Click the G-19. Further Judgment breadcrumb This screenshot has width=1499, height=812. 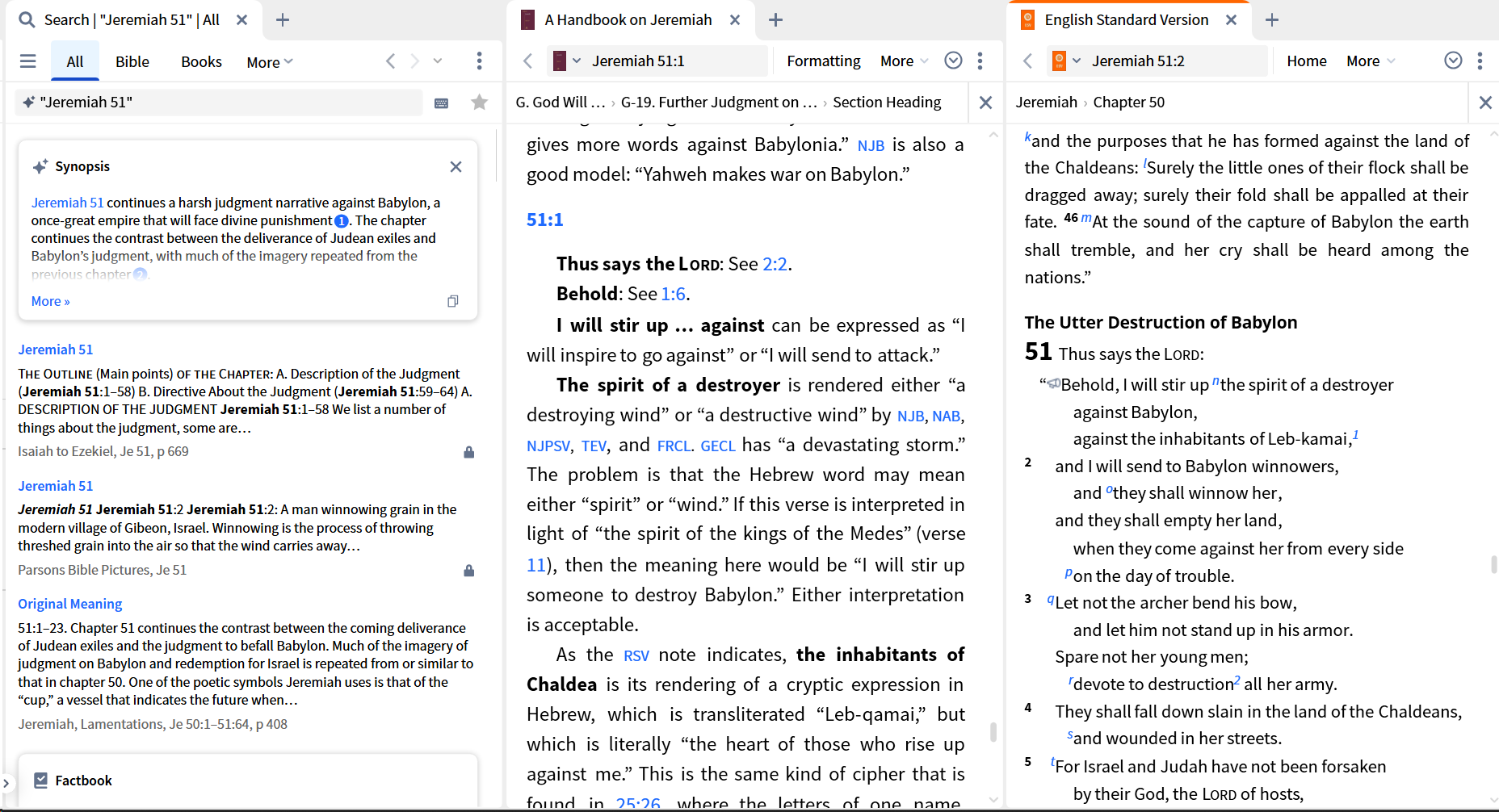pyautogui.click(x=719, y=103)
